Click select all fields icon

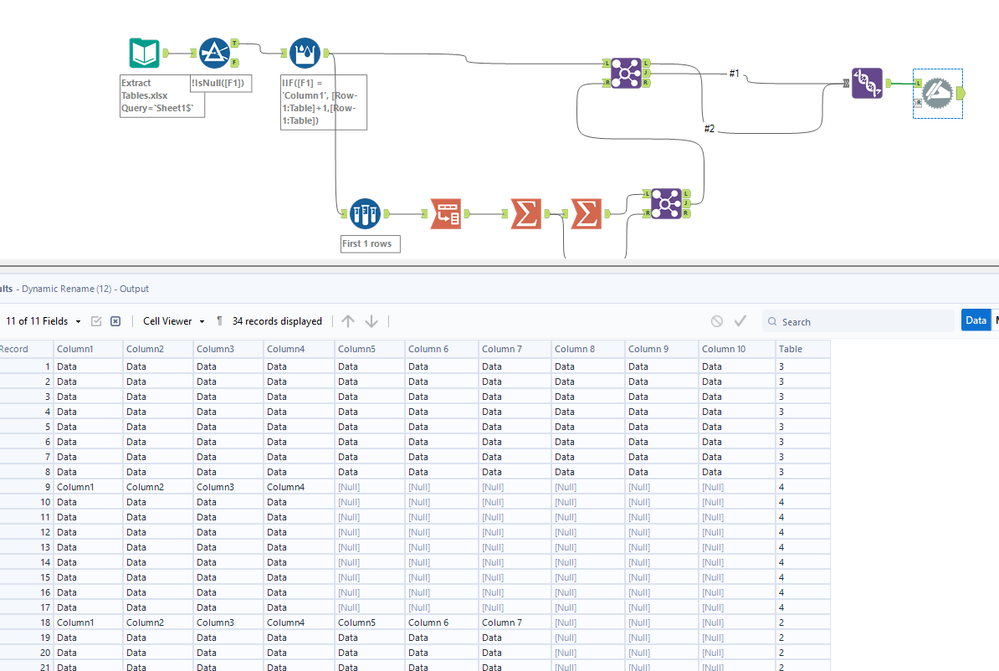point(96,321)
